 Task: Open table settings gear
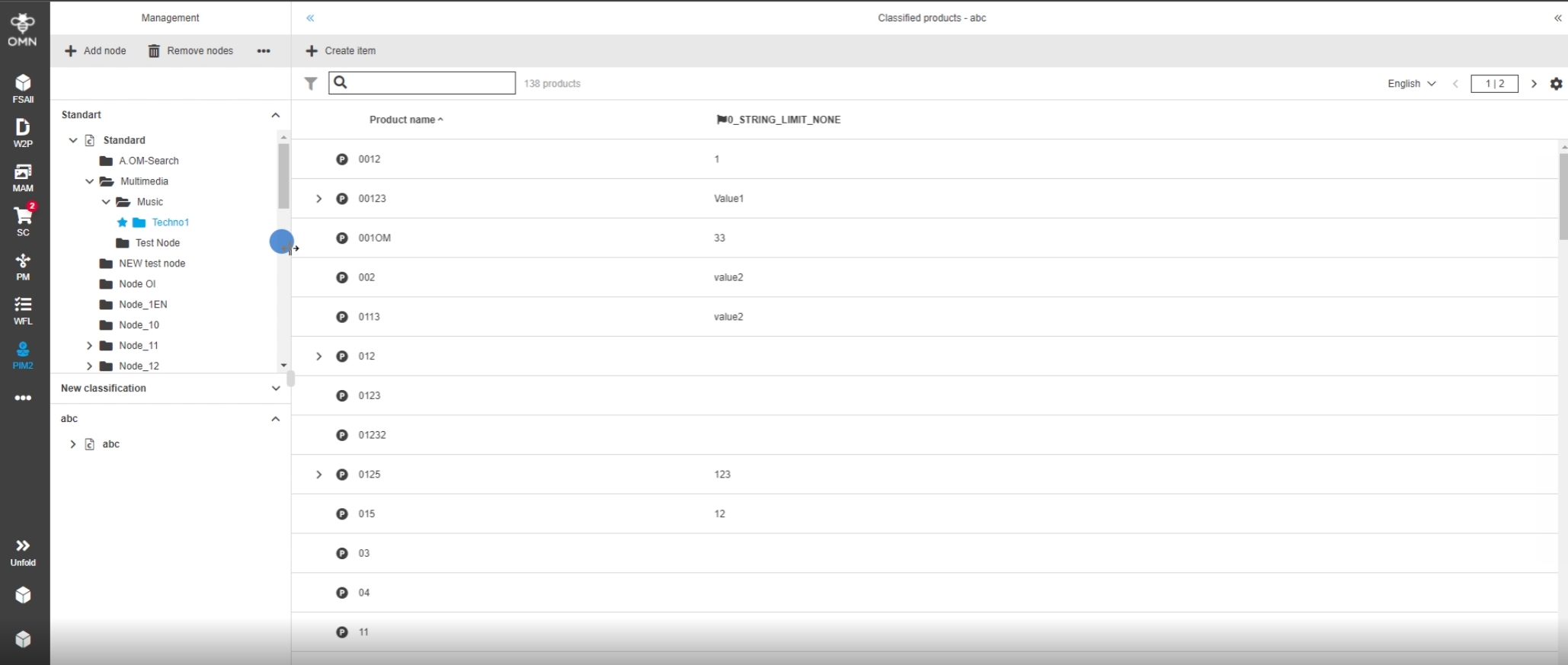click(1557, 84)
